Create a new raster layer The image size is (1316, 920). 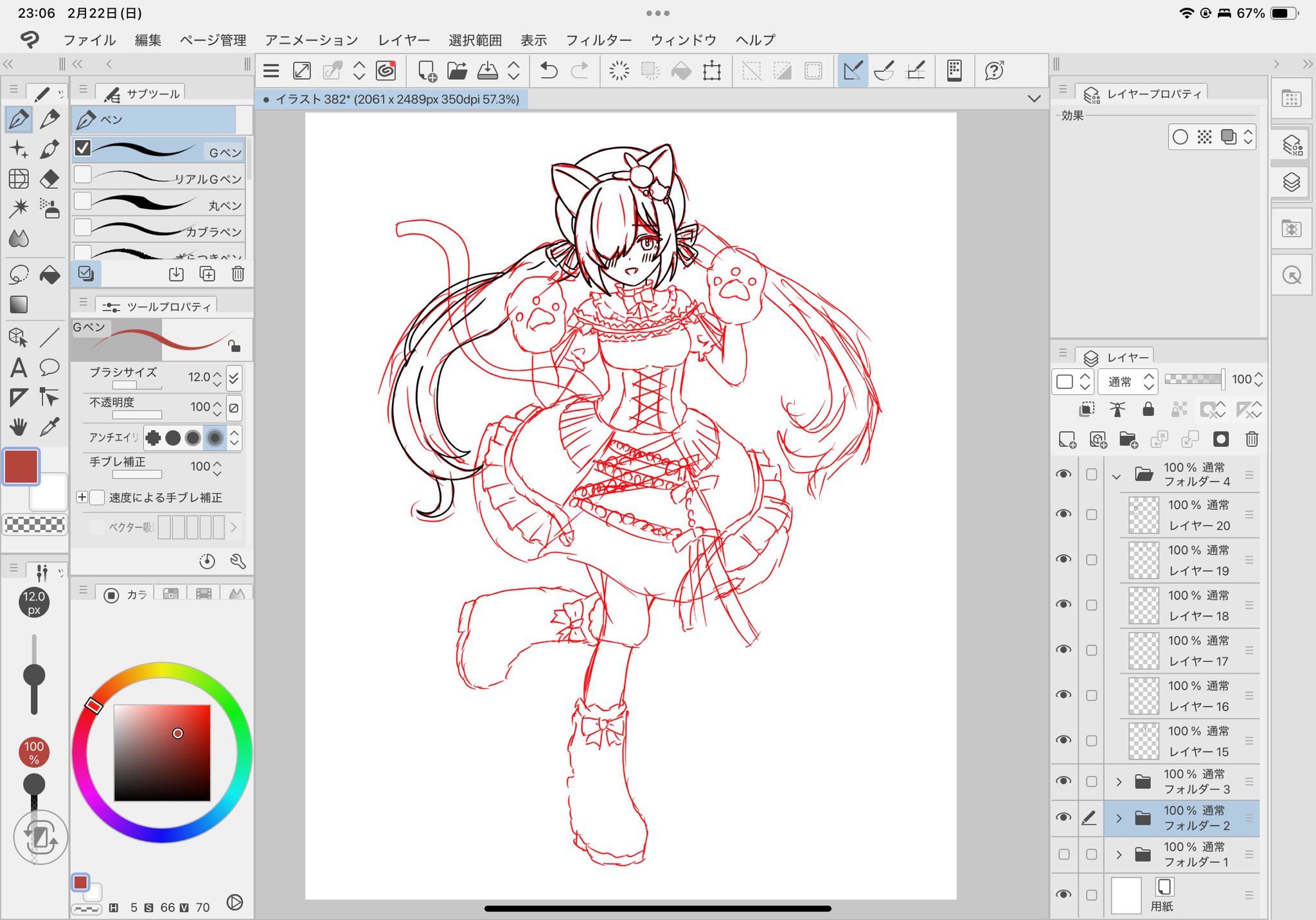(x=1067, y=440)
